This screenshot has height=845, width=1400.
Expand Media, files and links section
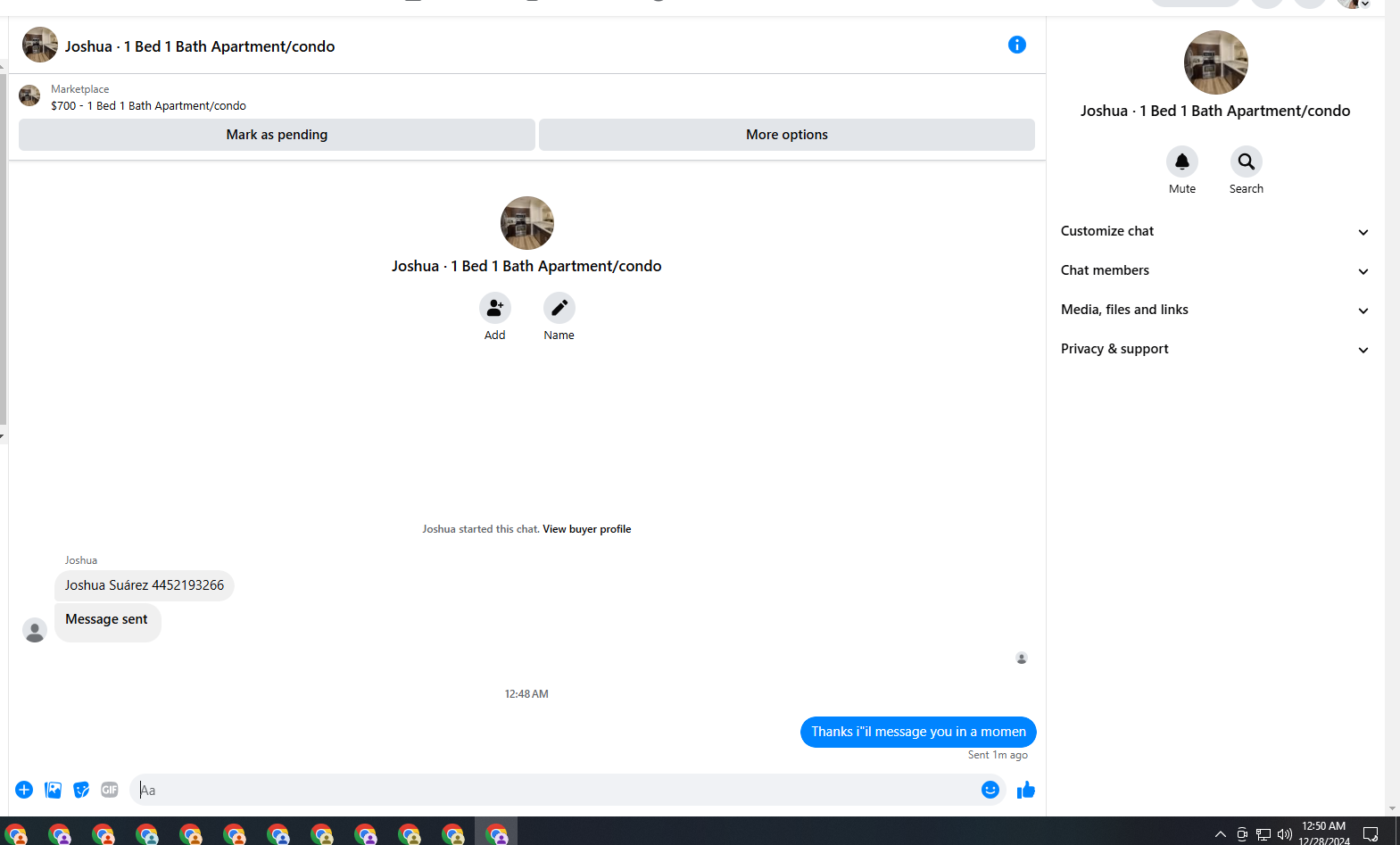click(x=1214, y=310)
